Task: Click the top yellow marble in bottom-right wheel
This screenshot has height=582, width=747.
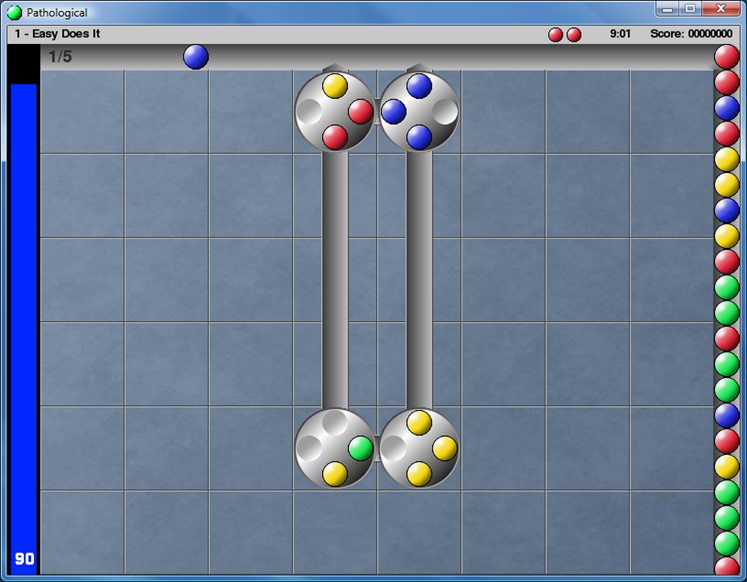Action: 419,423
